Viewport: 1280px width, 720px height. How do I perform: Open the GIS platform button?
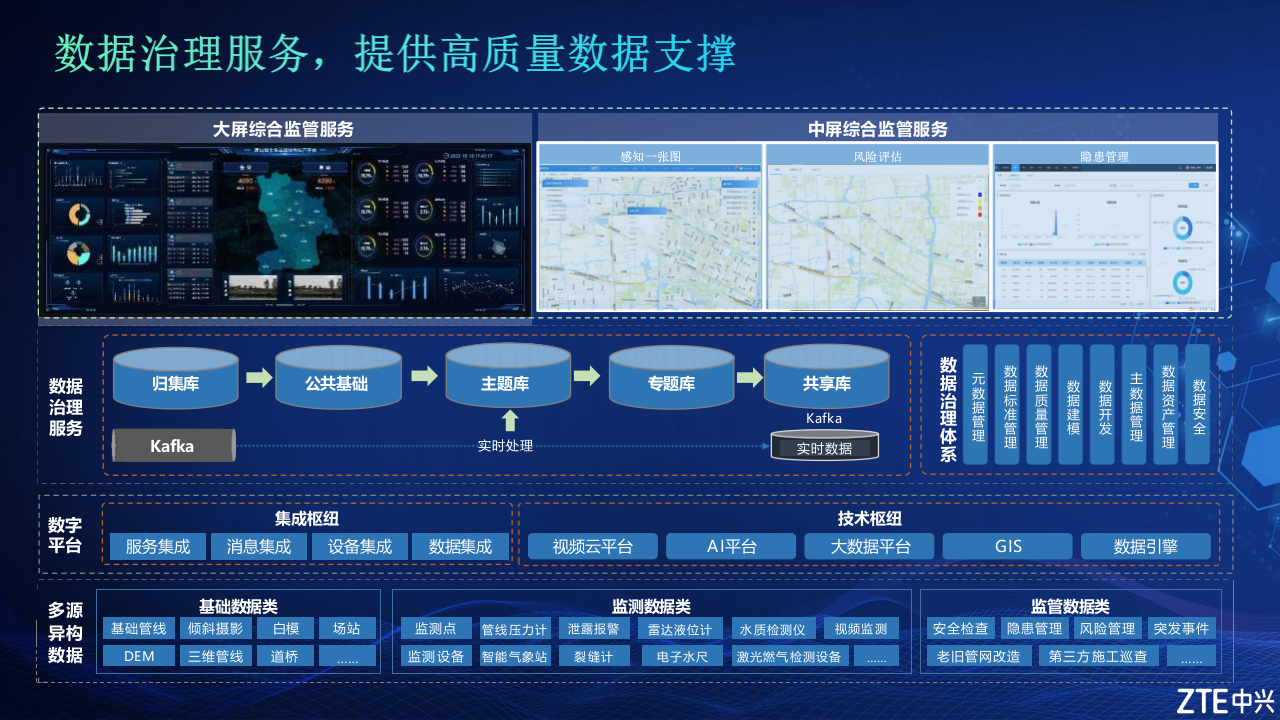pos(1007,546)
